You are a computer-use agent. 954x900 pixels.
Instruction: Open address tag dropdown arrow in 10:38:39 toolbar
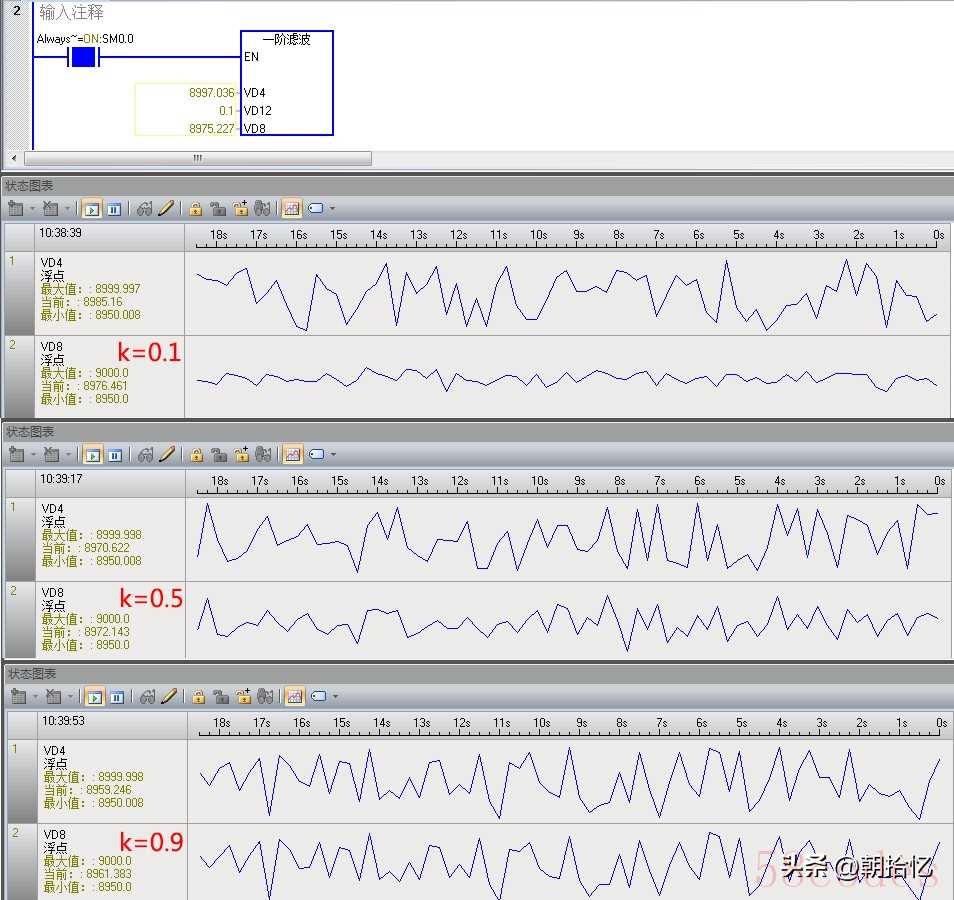click(x=332, y=209)
